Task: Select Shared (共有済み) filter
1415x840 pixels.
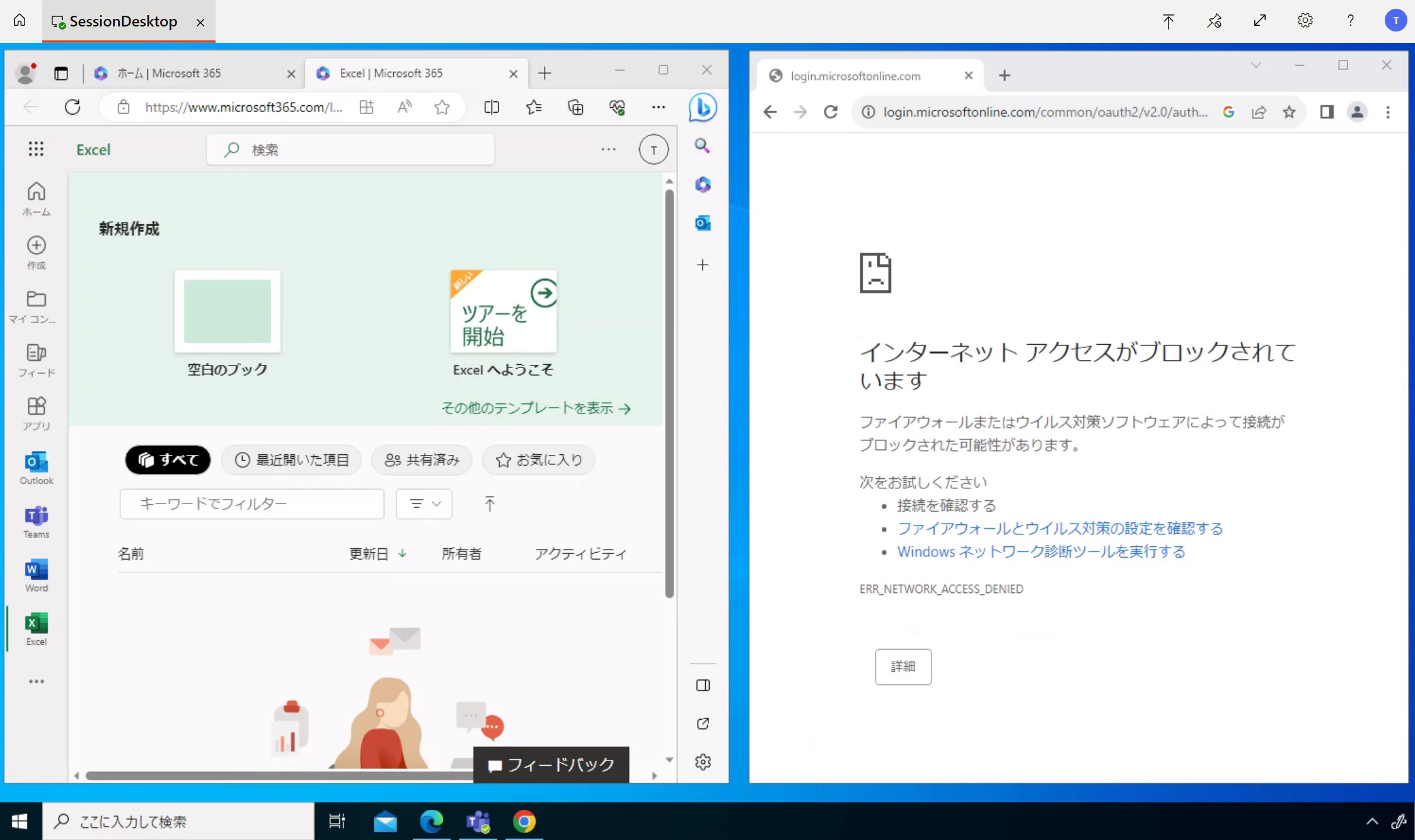Action: [x=422, y=460]
